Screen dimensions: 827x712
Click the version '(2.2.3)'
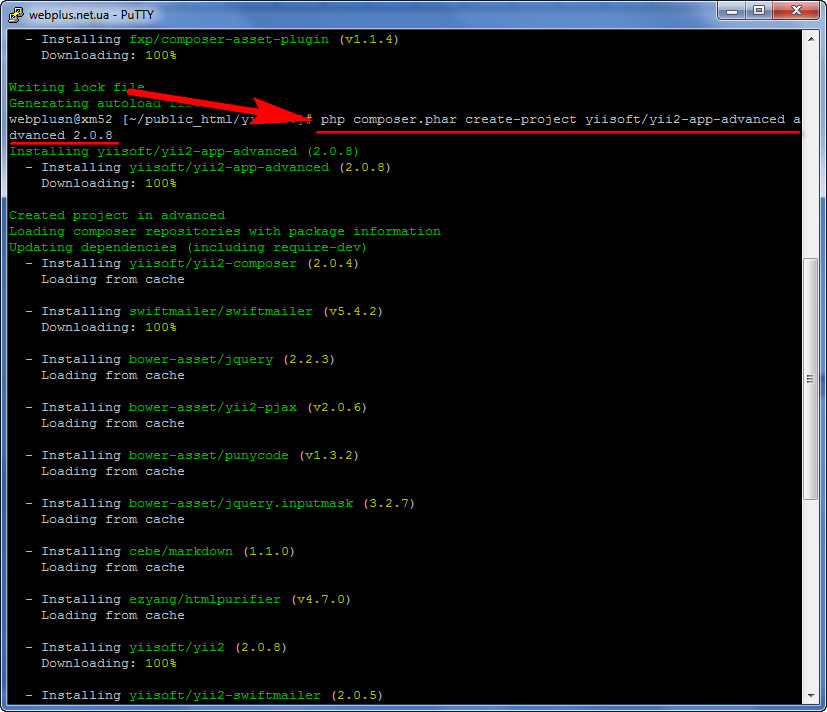[x=309, y=360]
